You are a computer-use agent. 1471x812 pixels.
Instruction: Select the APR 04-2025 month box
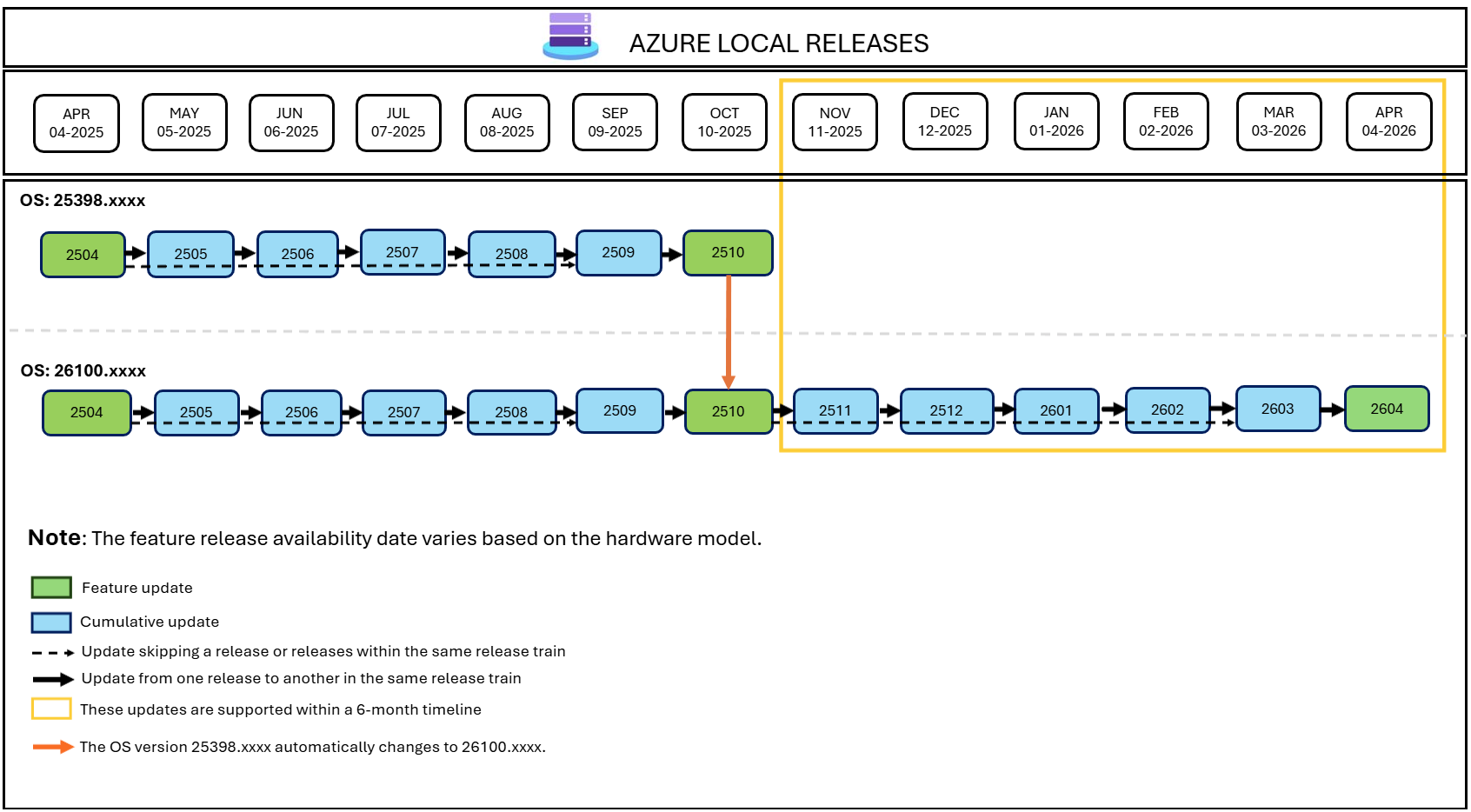(77, 123)
